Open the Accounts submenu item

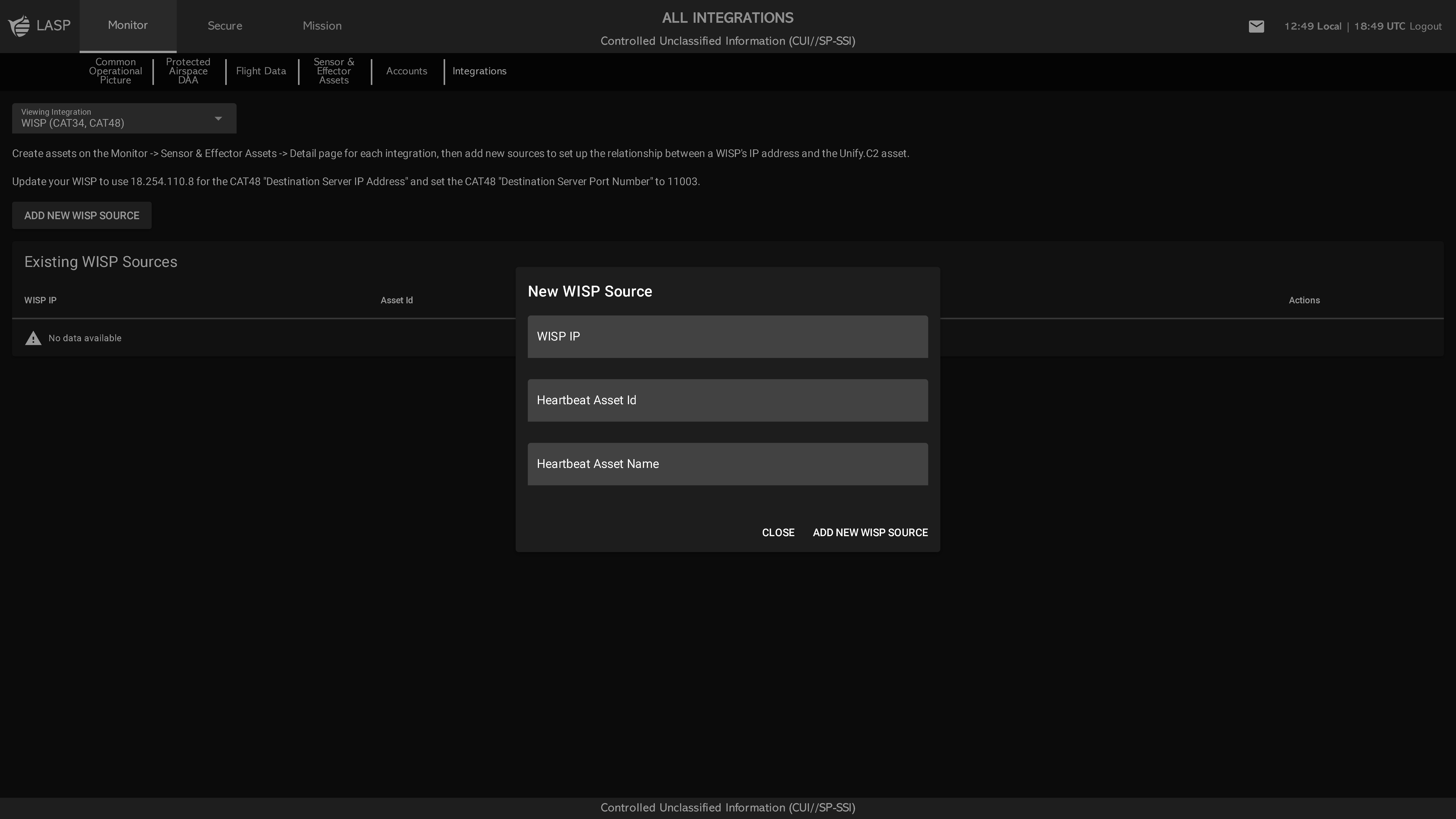407,71
